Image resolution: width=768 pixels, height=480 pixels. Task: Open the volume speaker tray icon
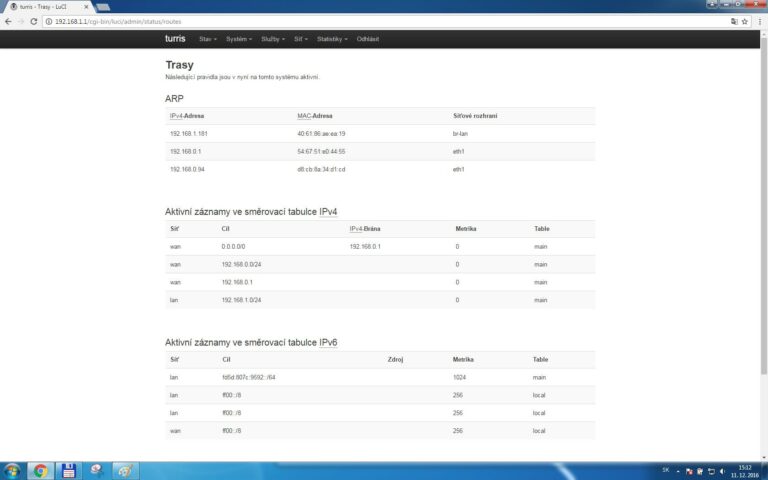[x=722, y=471]
